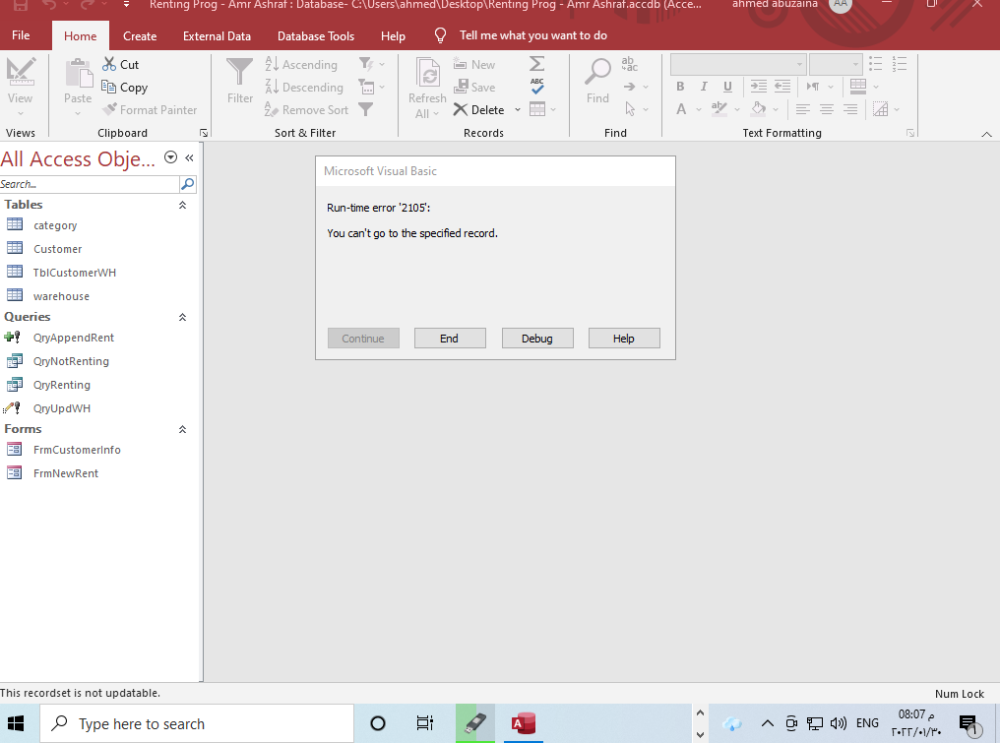Select the QryAppendRent query
The width and height of the screenshot is (1000, 743).
(73, 337)
